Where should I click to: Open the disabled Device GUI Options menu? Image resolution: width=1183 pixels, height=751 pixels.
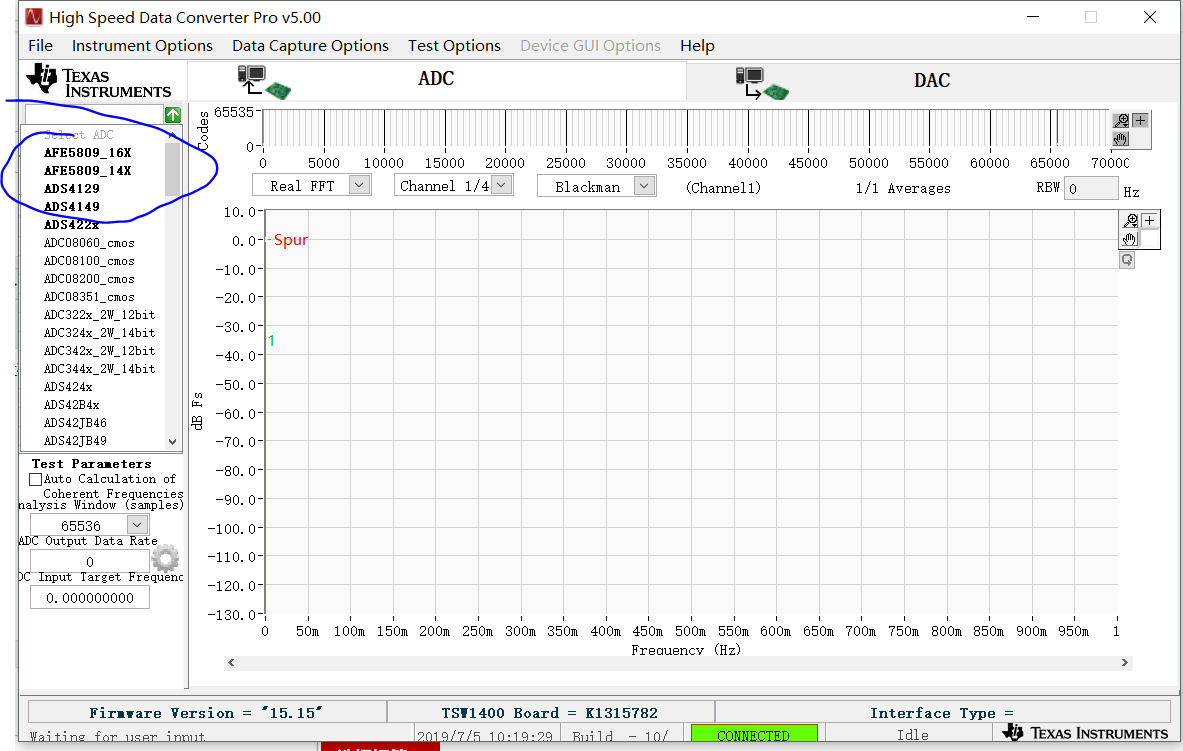tap(590, 46)
